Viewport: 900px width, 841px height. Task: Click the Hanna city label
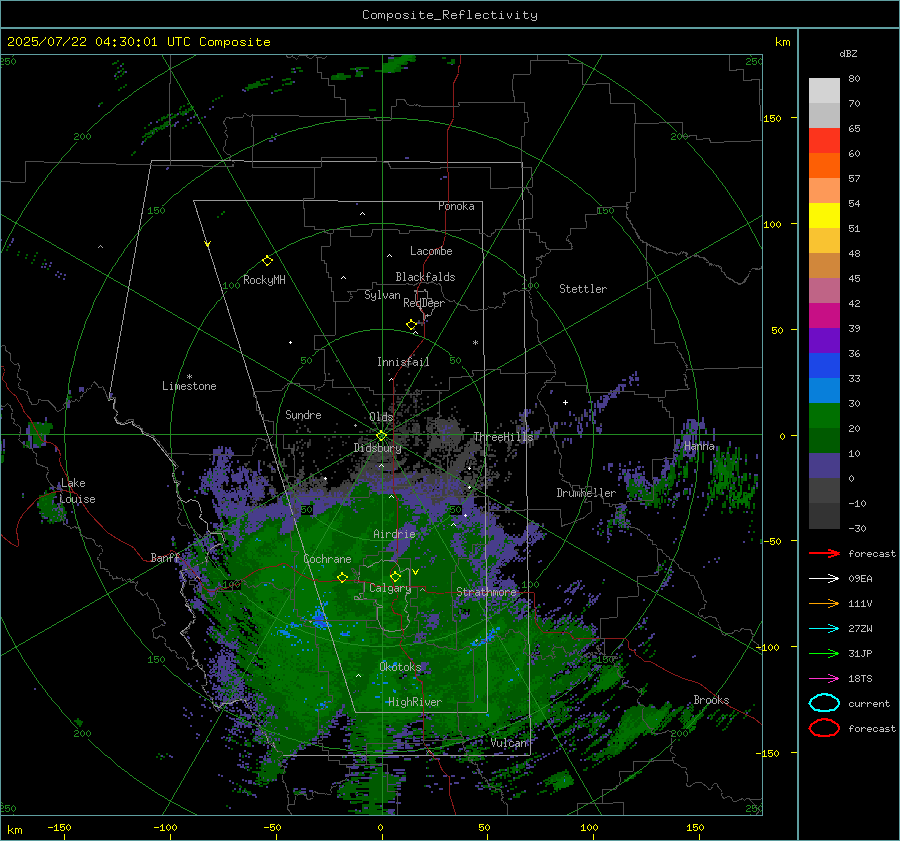pyautogui.click(x=699, y=446)
